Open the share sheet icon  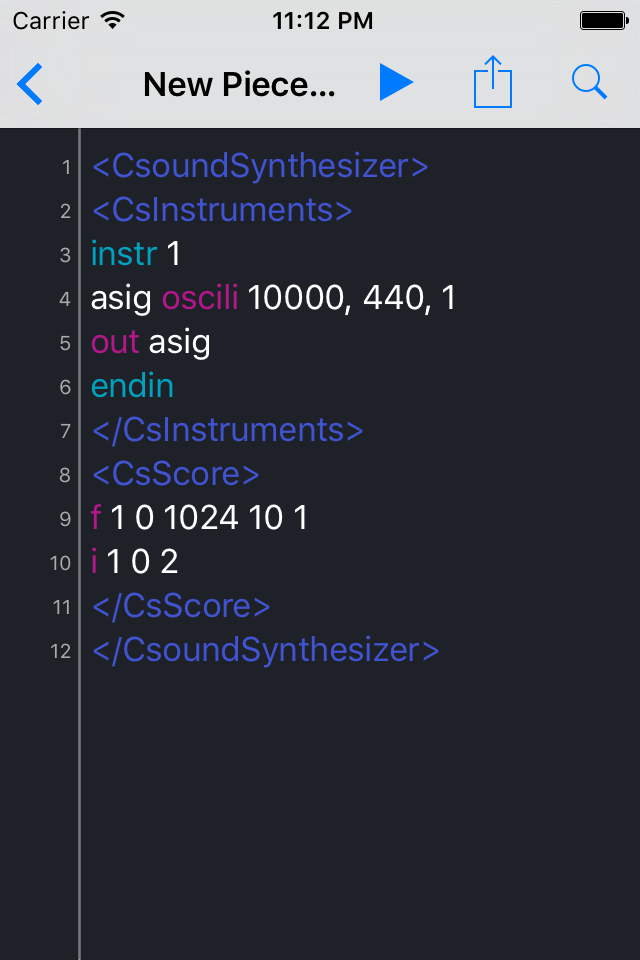coord(492,82)
